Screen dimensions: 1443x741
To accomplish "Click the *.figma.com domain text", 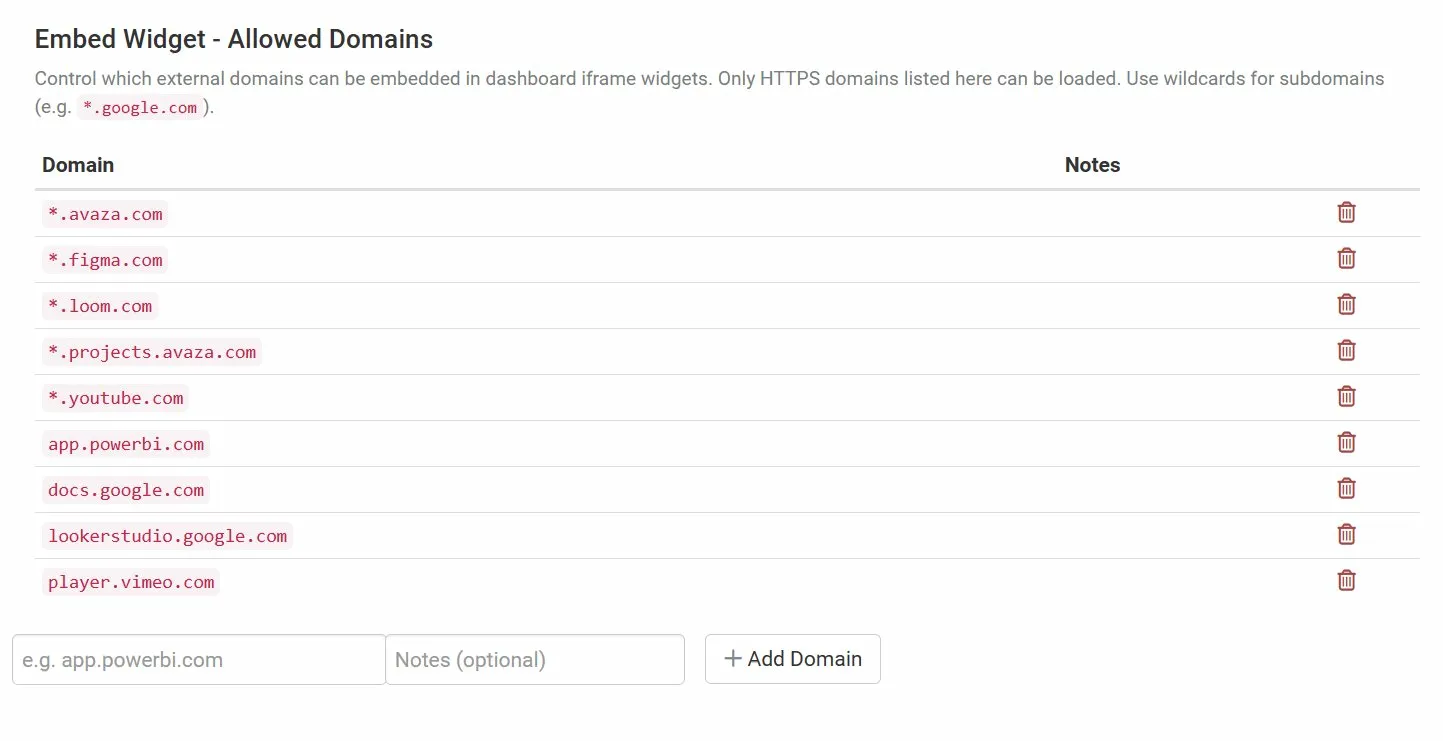I will click(105, 260).
